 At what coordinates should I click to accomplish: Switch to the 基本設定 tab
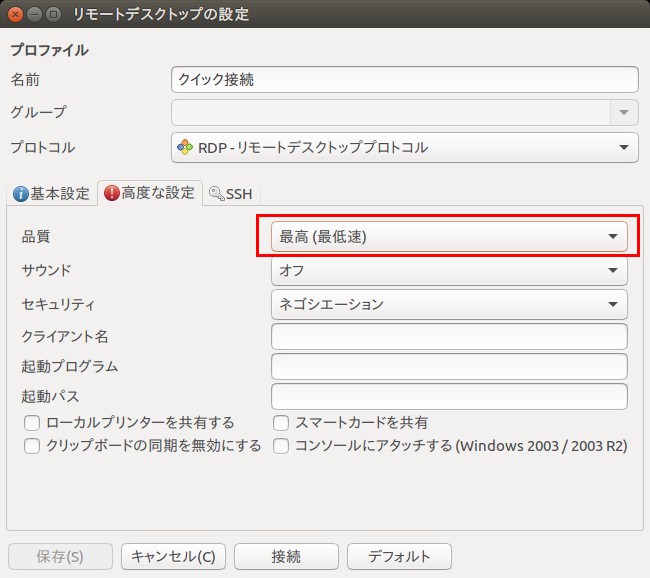coord(52,194)
